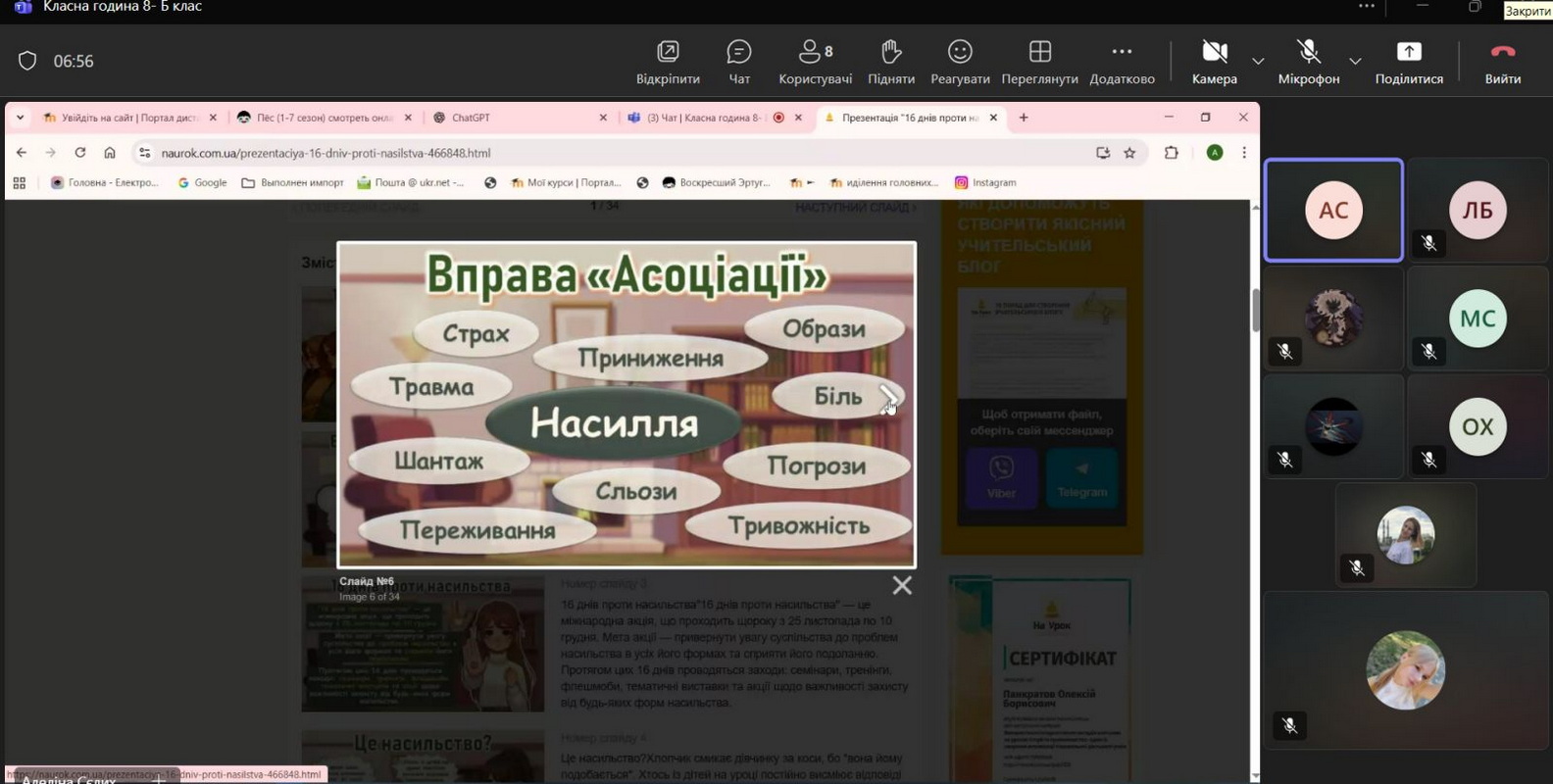The image size is (1553, 784).
Task: Unmute the microphone
Action: pyautogui.click(x=1308, y=62)
